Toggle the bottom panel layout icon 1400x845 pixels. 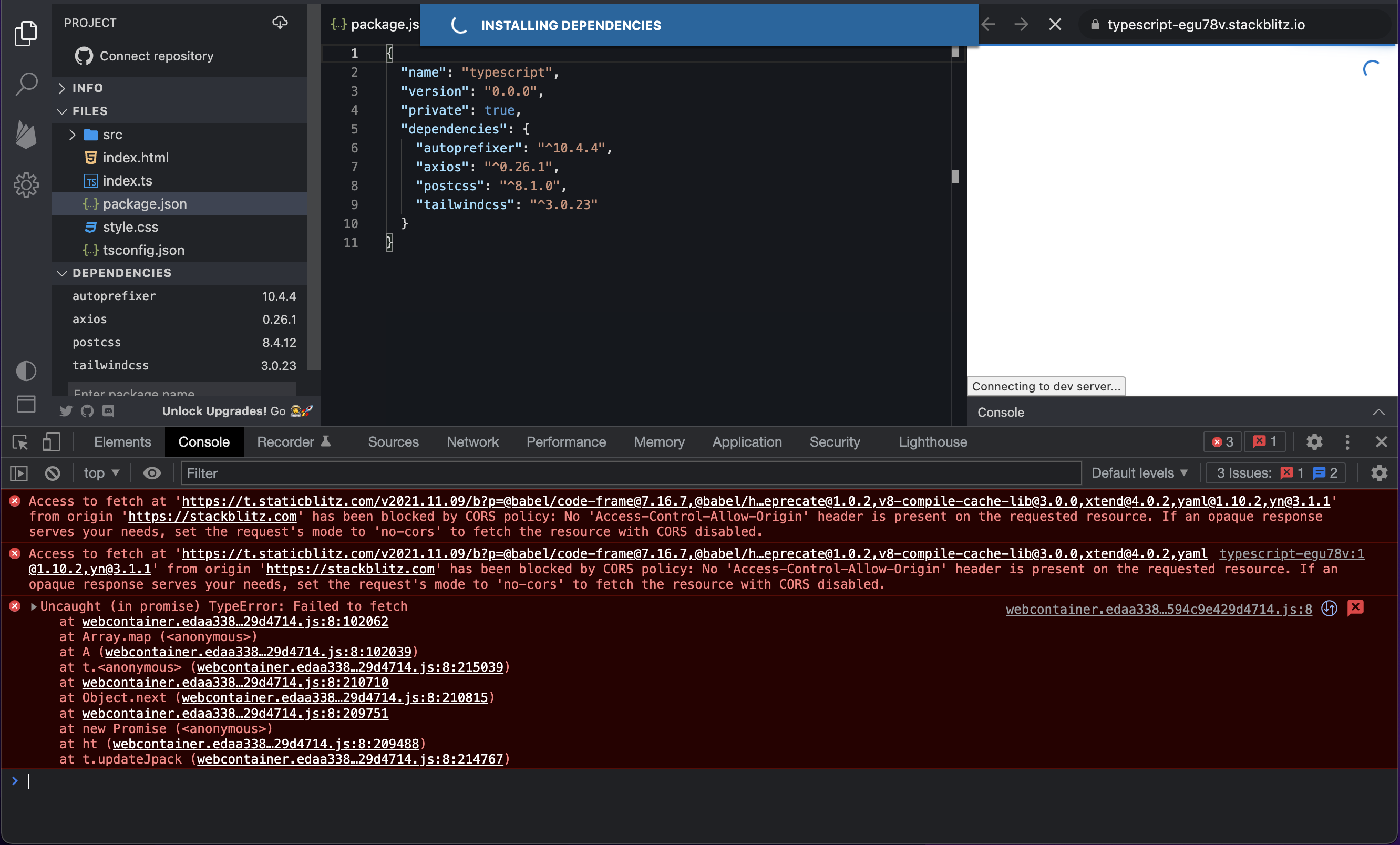click(x=26, y=404)
